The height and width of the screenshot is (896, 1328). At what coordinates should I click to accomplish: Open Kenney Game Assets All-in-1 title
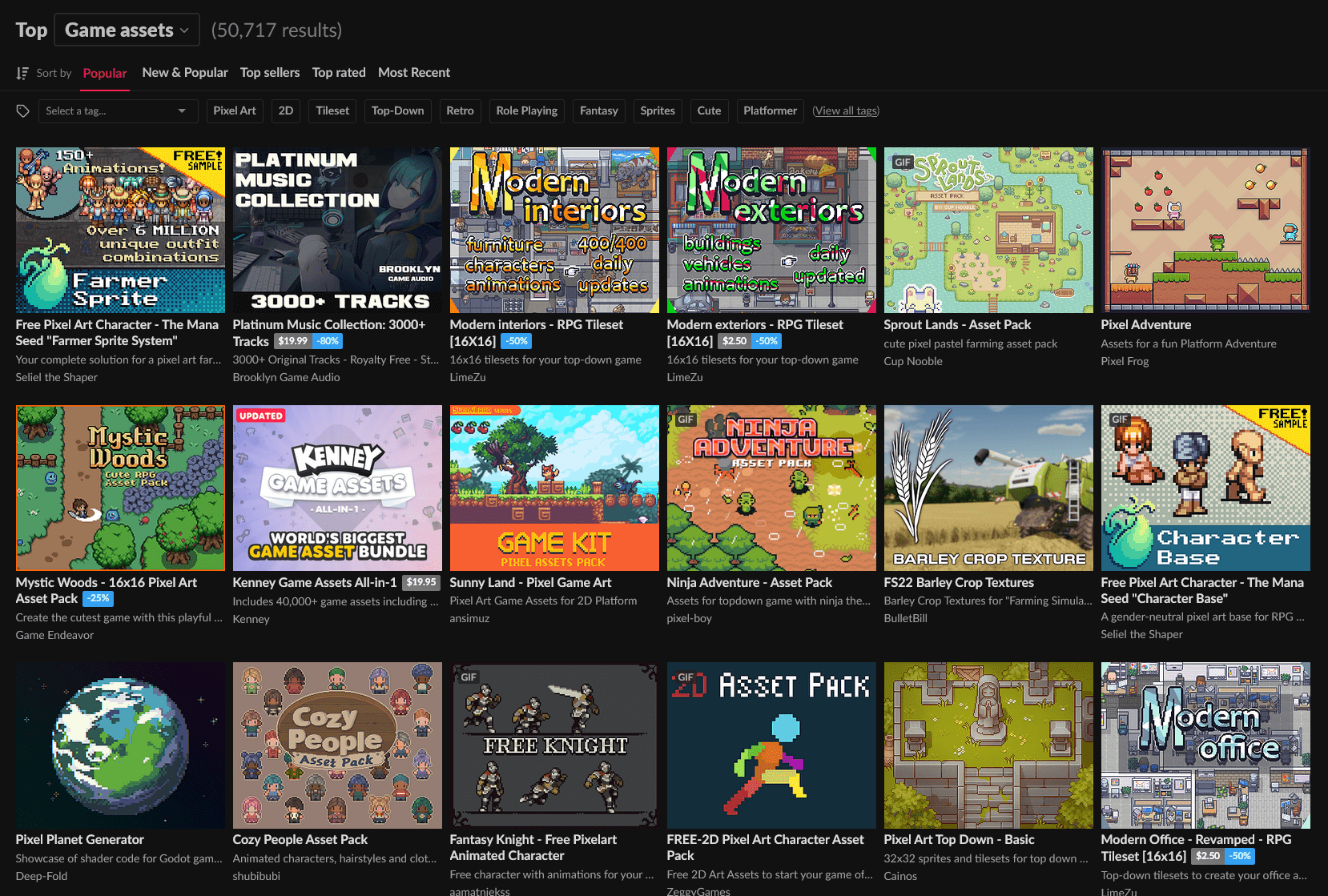pos(315,582)
